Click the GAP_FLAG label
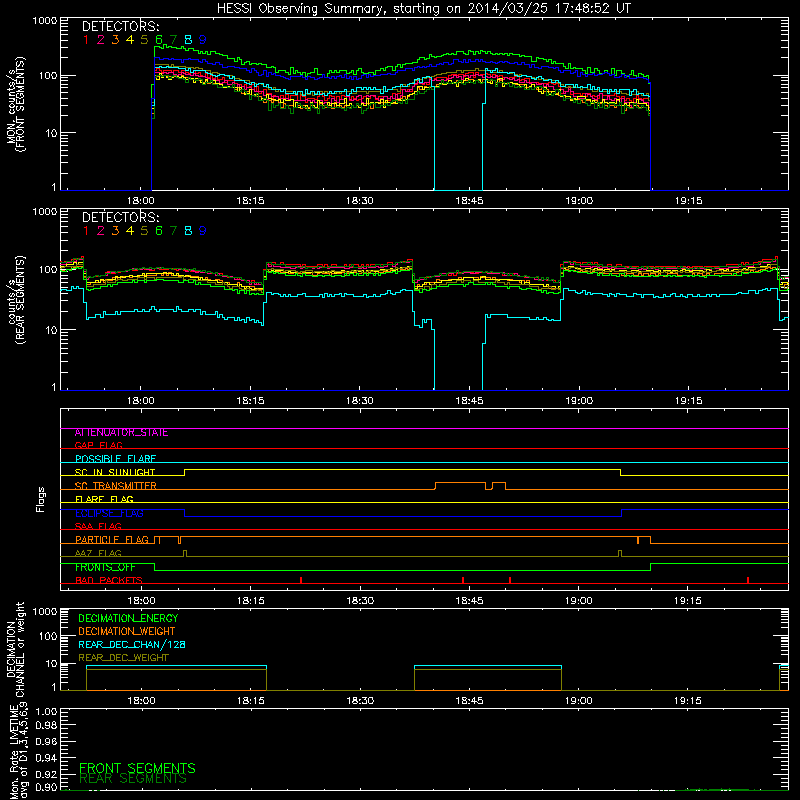 (x=98, y=445)
